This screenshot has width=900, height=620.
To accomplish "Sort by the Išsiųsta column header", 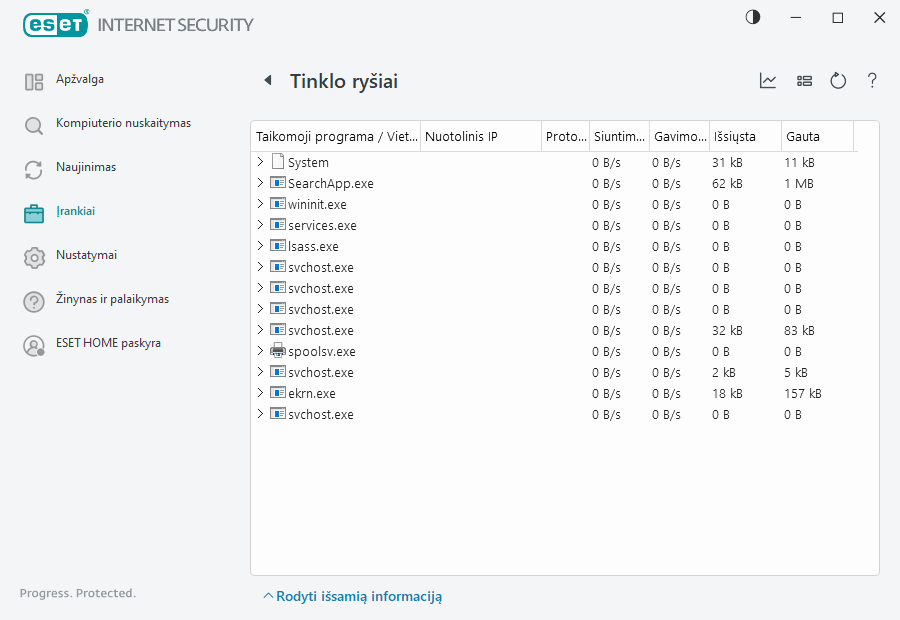I will (x=735, y=136).
